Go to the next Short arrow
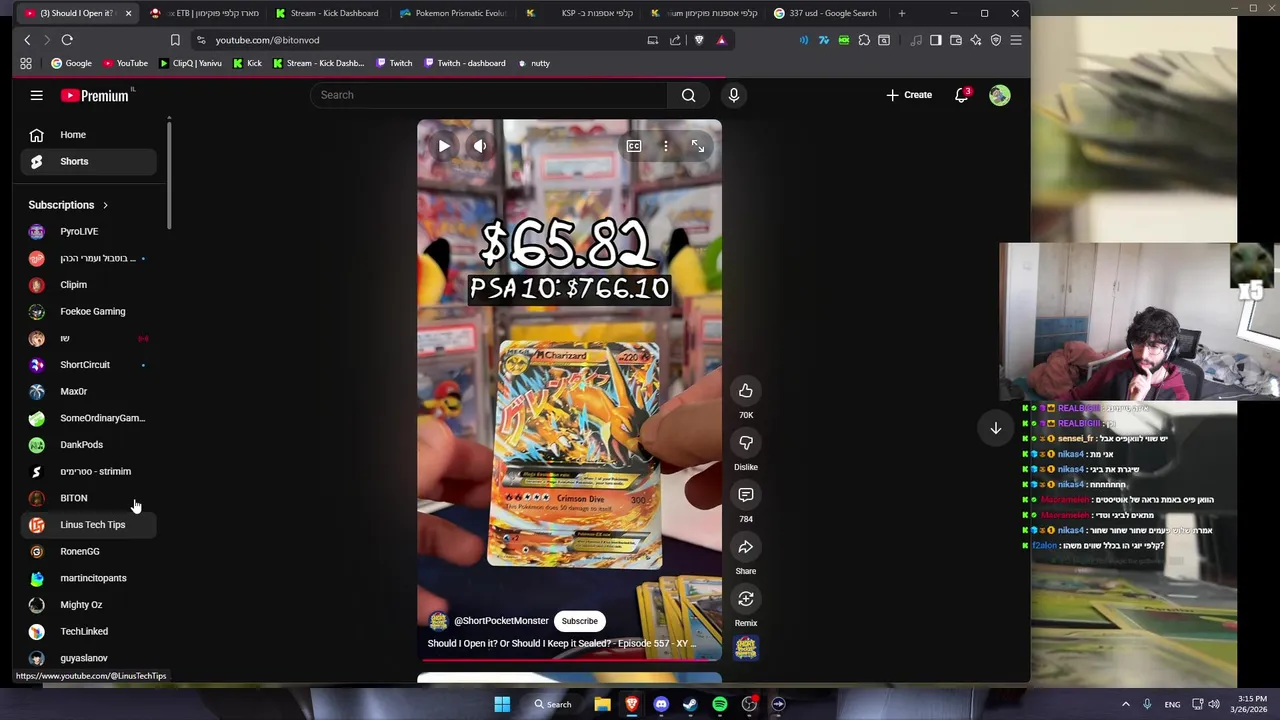The width and height of the screenshot is (1280, 720). pos(995,428)
